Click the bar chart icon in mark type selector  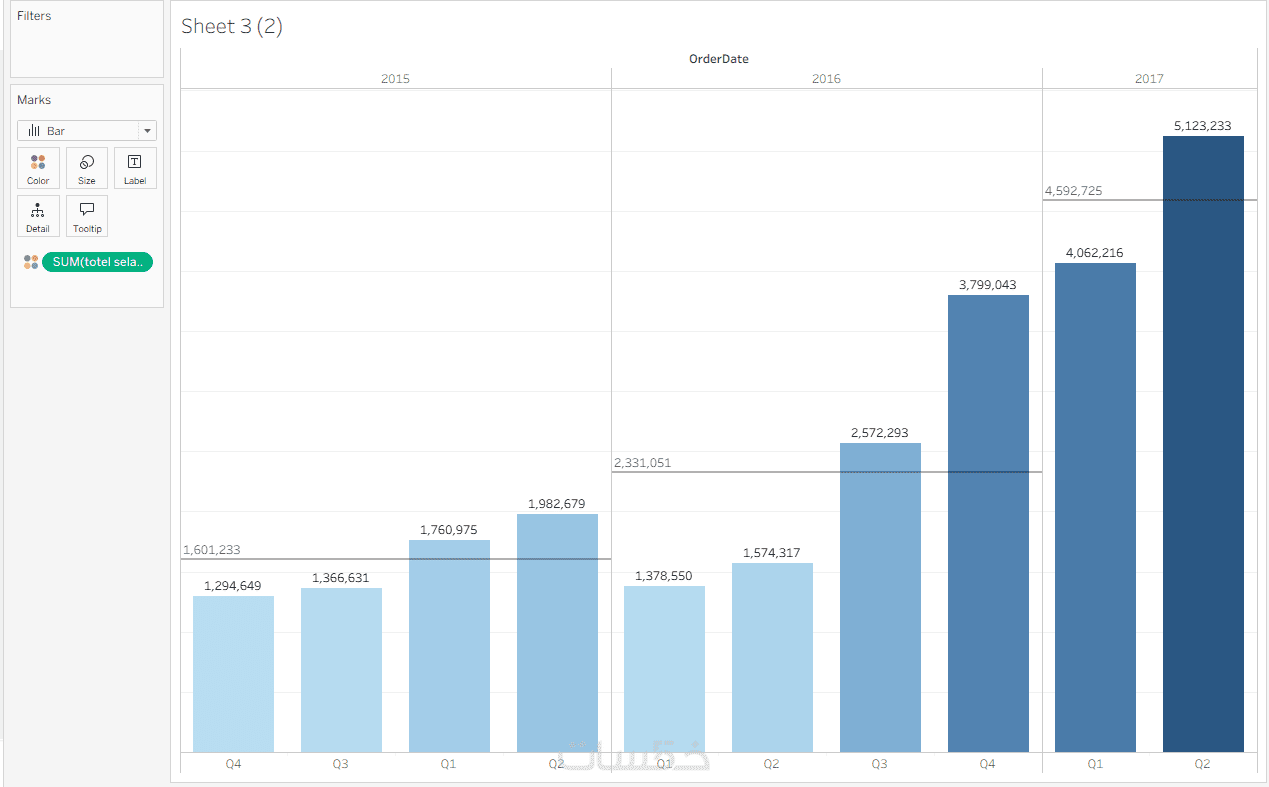pos(33,131)
